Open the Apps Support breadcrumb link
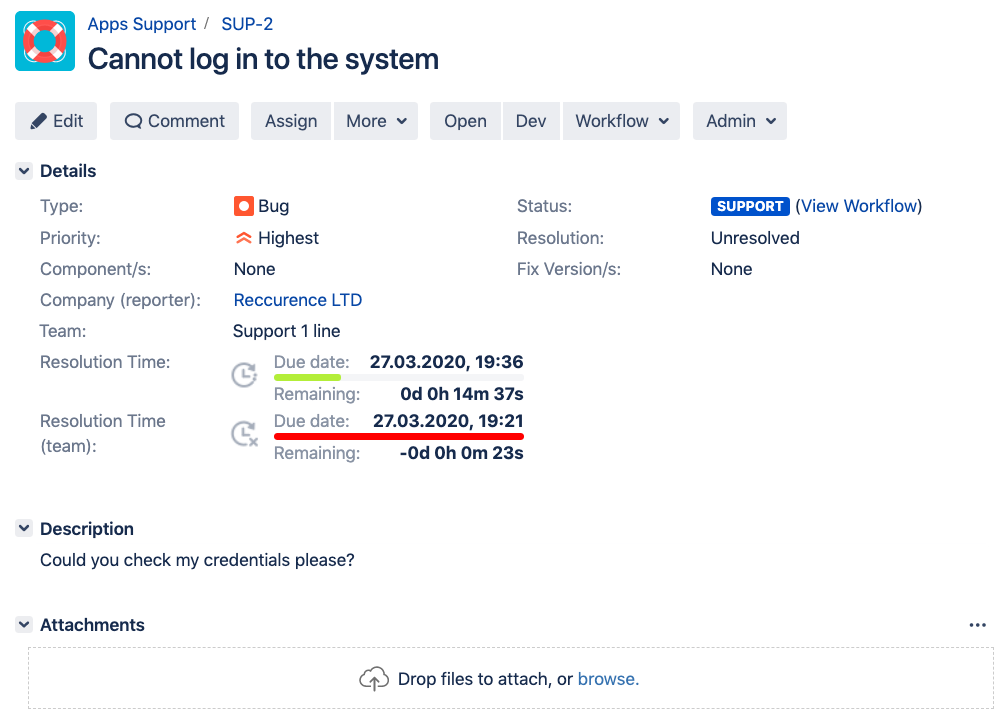The width and height of the screenshot is (1007, 715). tap(141, 24)
